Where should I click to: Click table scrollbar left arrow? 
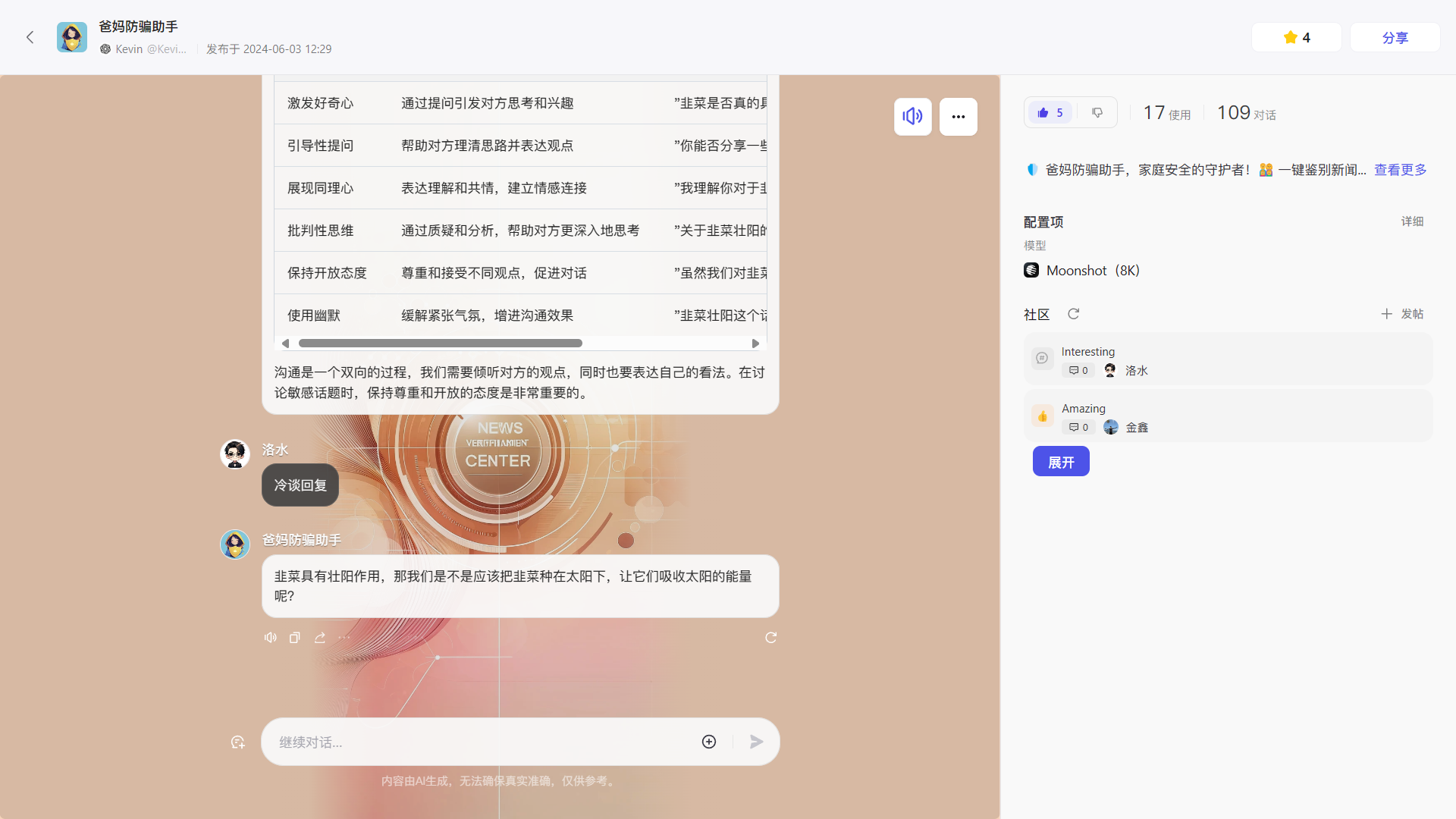click(285, 344)
